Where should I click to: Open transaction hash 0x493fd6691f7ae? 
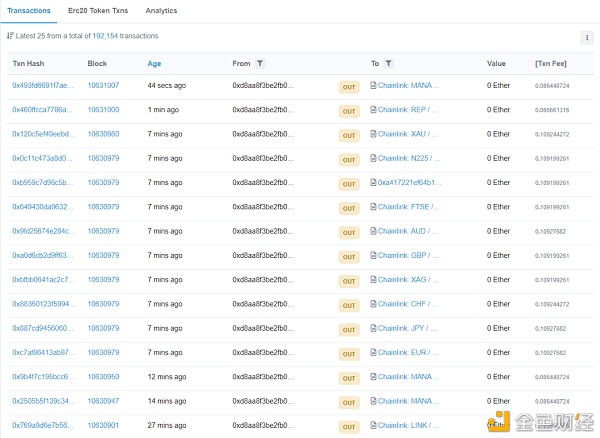[x=43, y=85]
